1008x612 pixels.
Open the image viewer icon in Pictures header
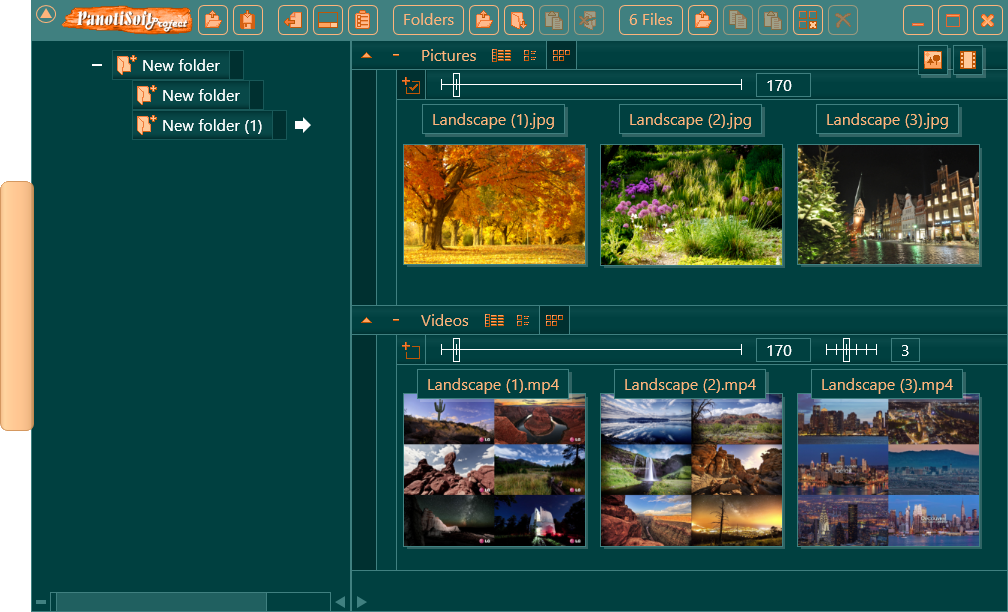pos(933,60)
